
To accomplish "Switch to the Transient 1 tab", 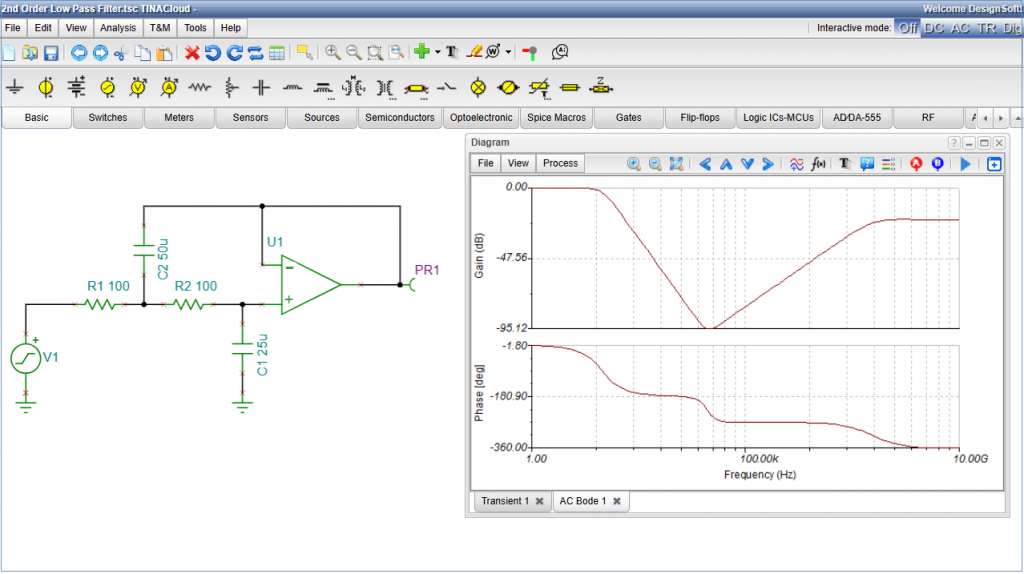I will (x=503, y=501).
